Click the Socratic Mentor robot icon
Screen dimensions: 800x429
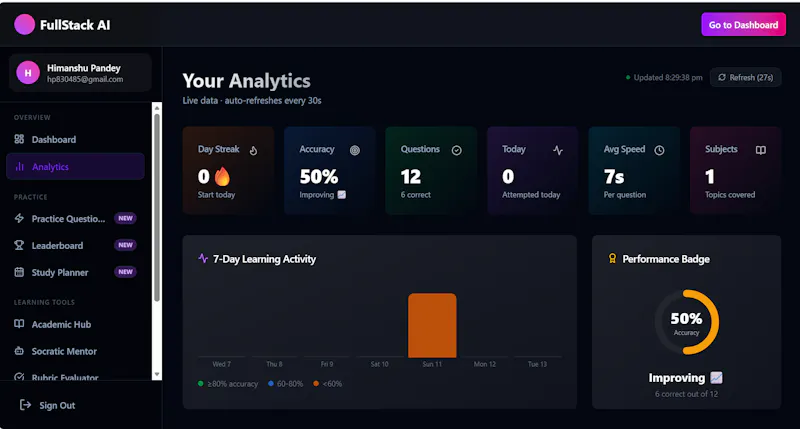pyautogui.click(x=19, y=351)
